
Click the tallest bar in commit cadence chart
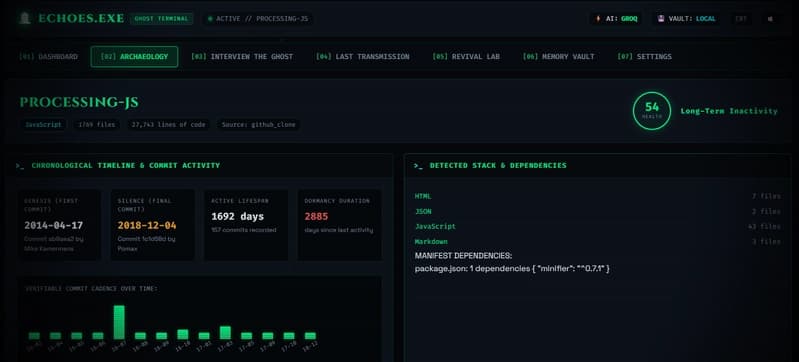[119, 322]
